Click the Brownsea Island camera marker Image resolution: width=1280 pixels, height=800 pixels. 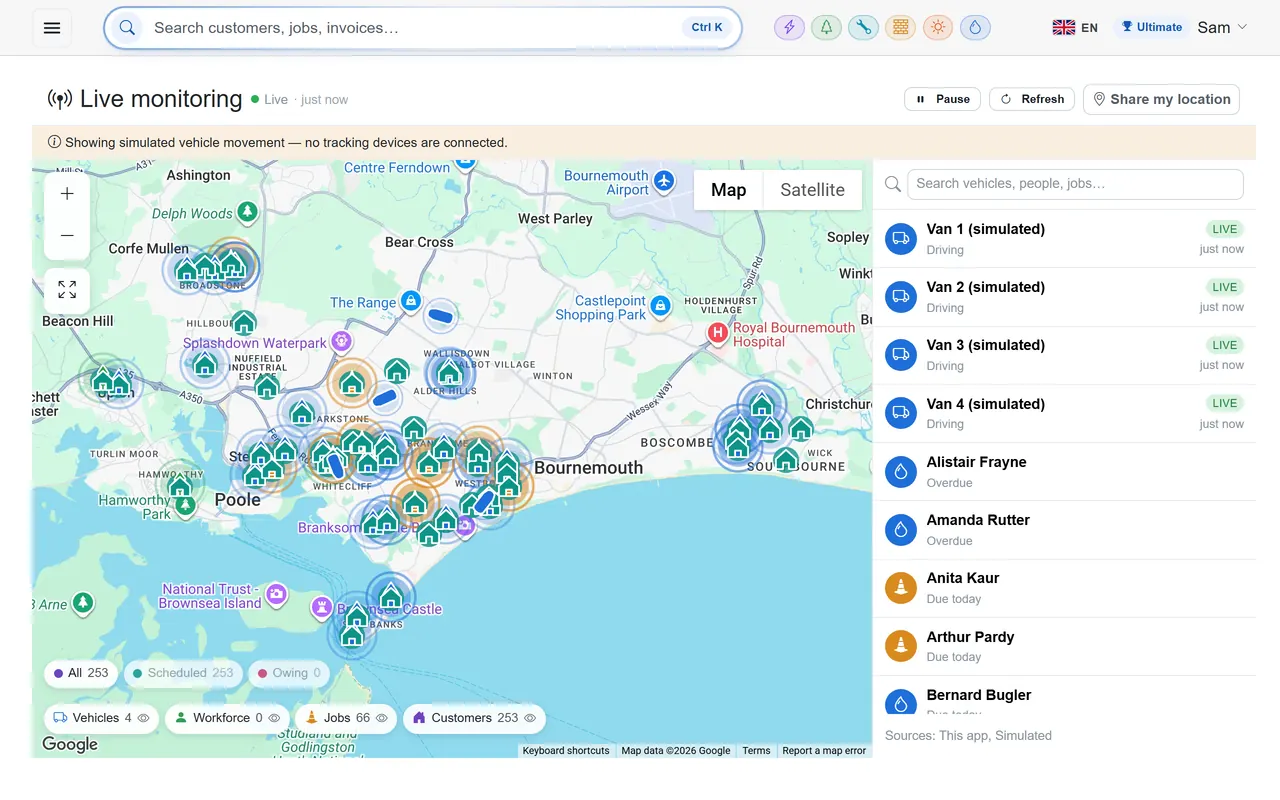coord(276,596)
